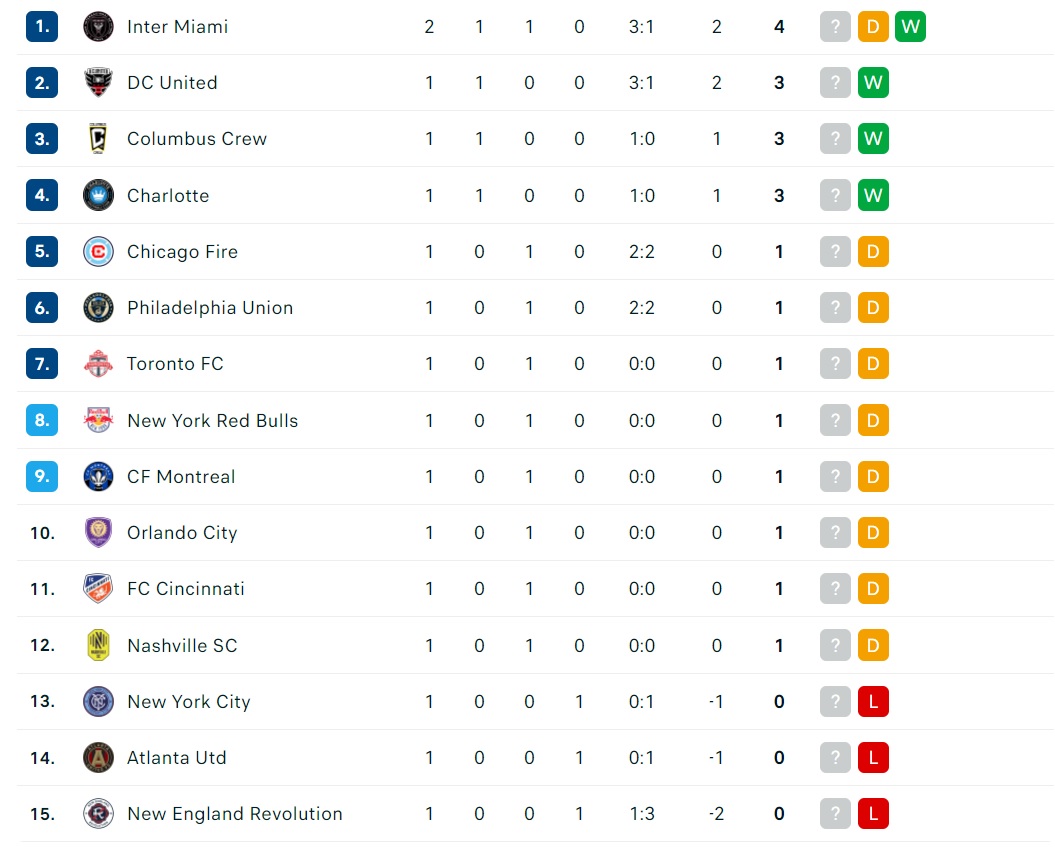Select the CF Montreal team name

point(181,476)
